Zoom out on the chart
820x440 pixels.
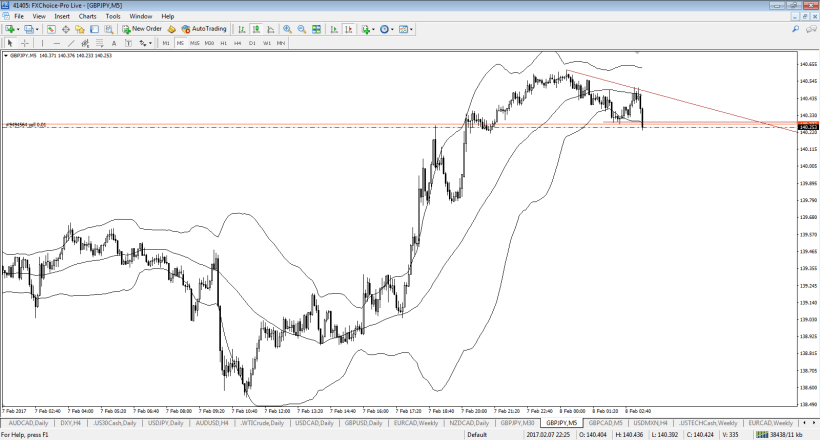pyautogui.click(x=302, y=29)
